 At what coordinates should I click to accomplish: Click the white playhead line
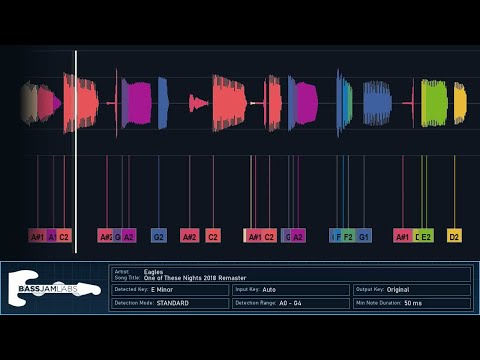tap(76, 152)
